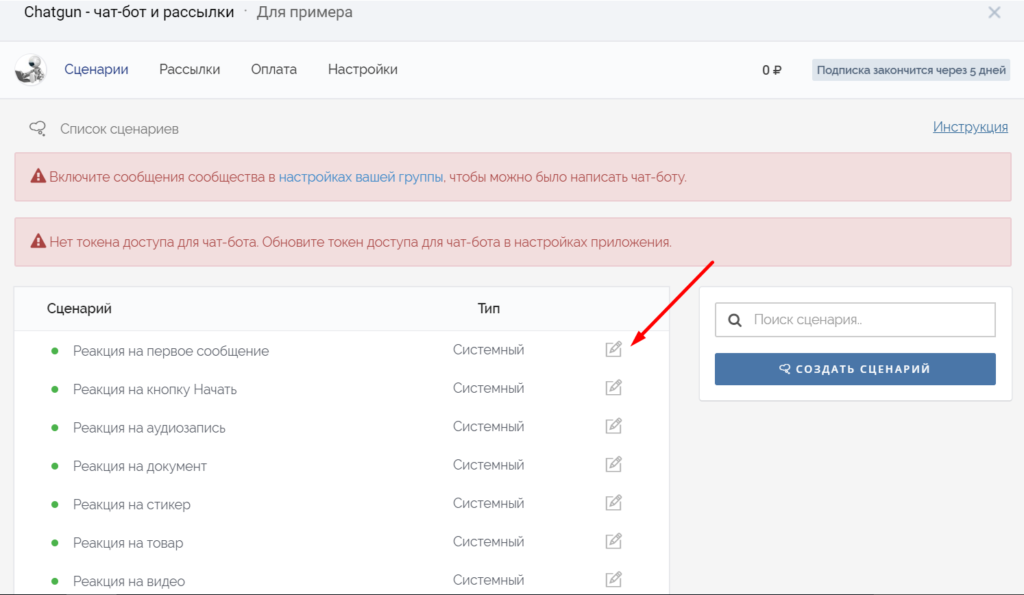
Task: Click the warning triangle in token alert
Action: click(38, 242)
